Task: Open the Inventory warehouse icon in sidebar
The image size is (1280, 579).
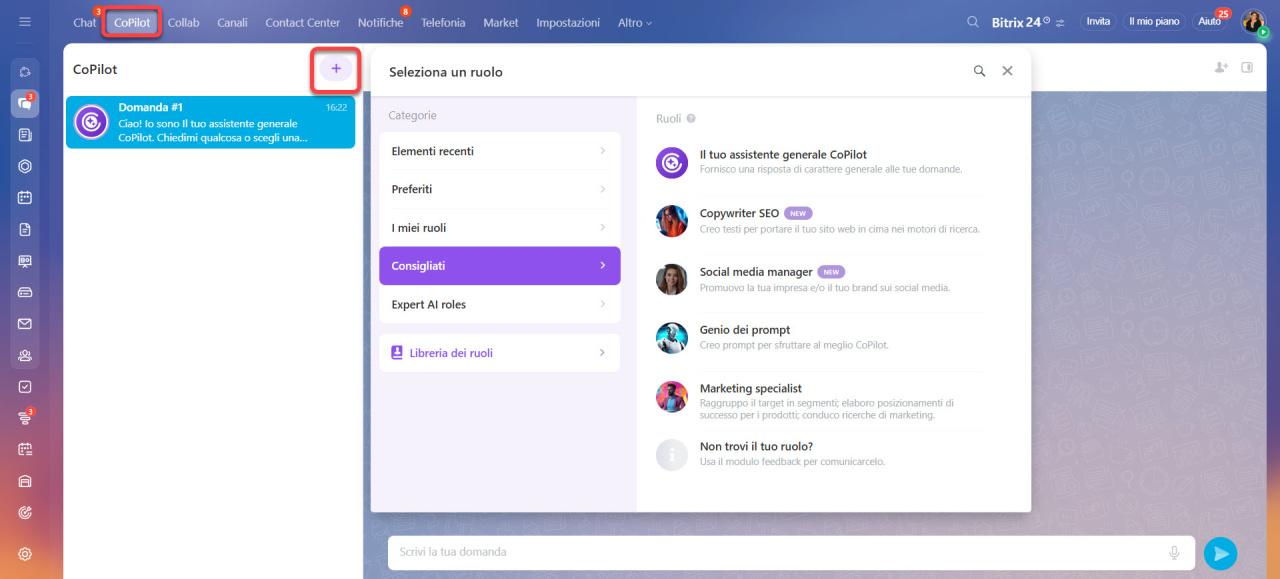Action: pos(25,481)
